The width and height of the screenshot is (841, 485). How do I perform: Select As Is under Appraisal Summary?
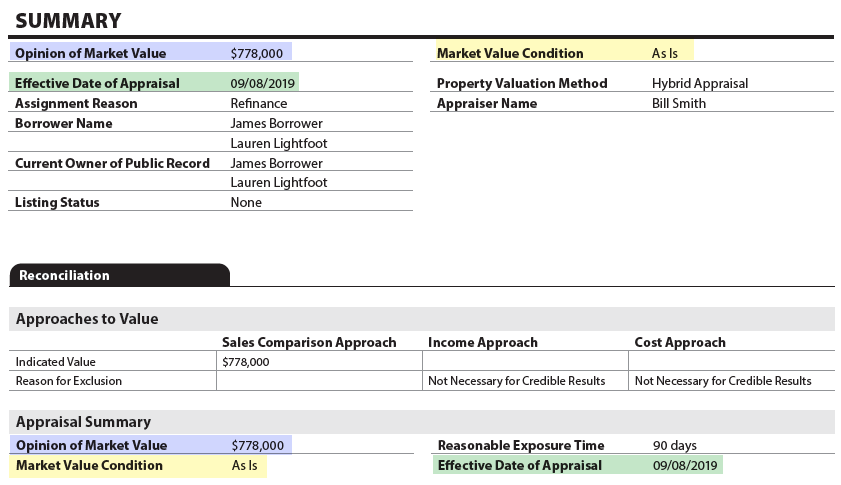(x=245, y=465)
